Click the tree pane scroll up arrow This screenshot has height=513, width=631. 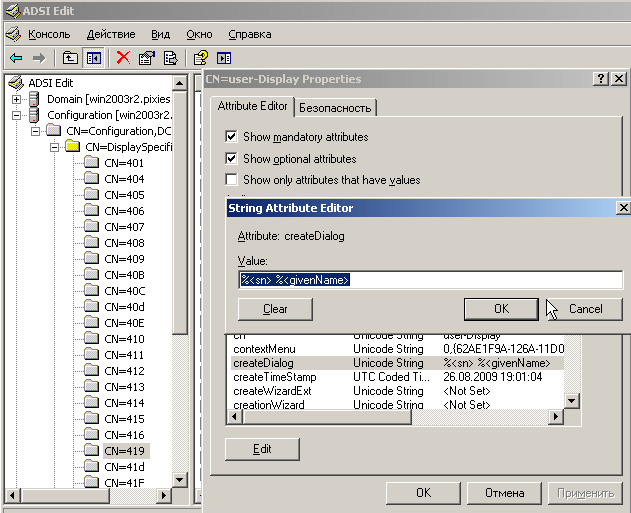click(180, 84)
